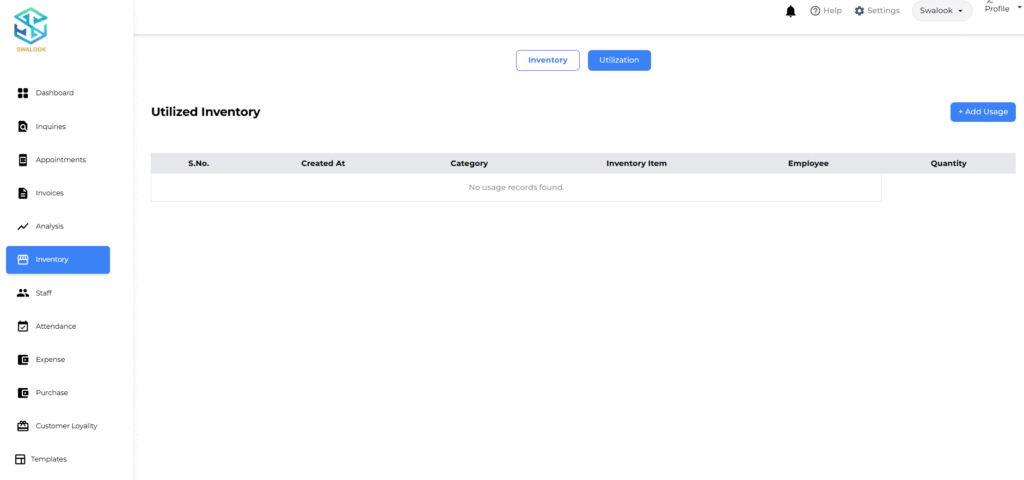Open Inquiries via its sidebar icon
The width and height of the screenshot is (1024, 480).
coord(23,127)
